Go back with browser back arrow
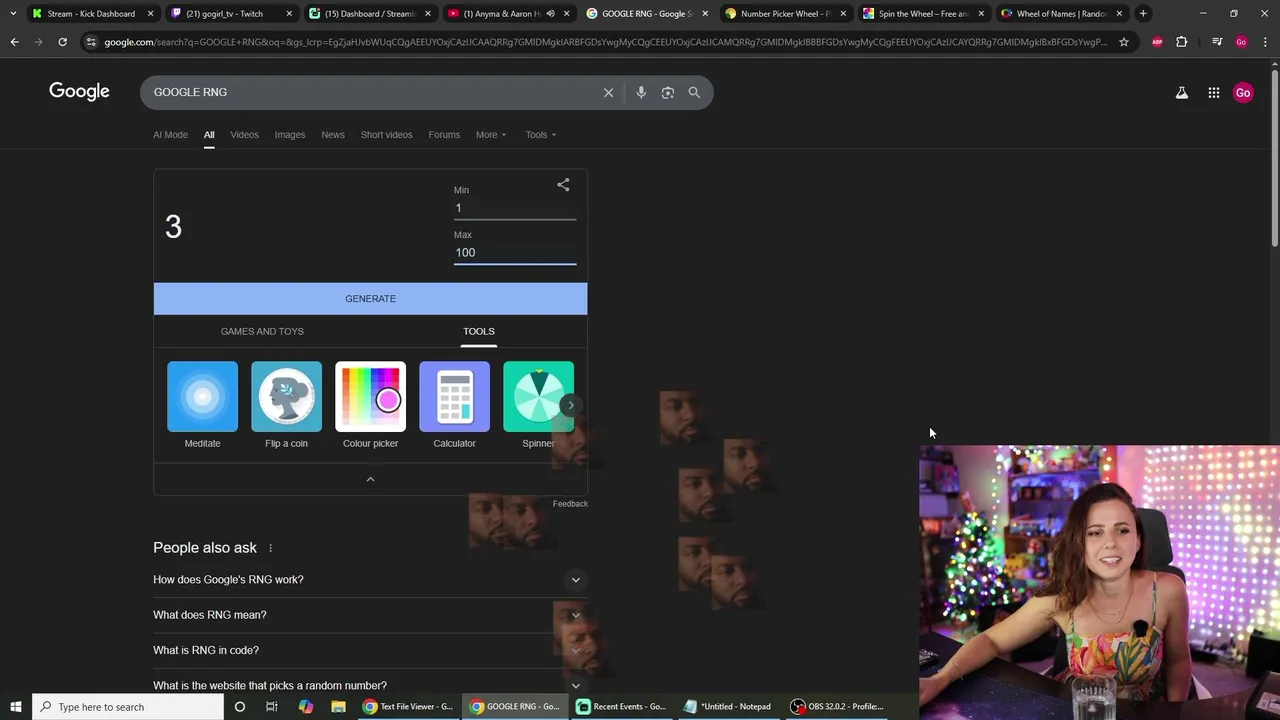1280x720 pixels. tap(14, 42)
